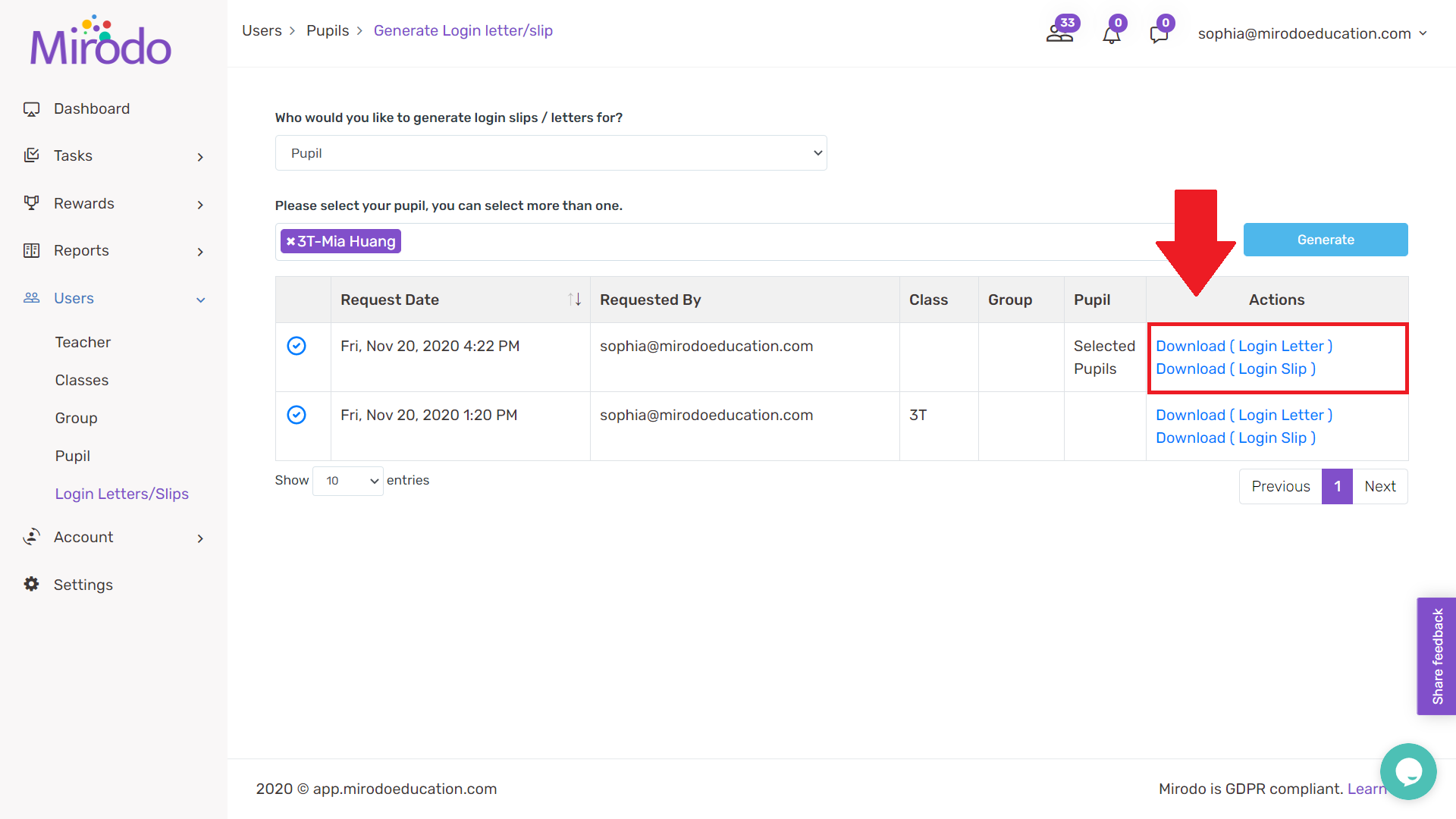Change the show 10 entries dropdown

pos(348,481)
